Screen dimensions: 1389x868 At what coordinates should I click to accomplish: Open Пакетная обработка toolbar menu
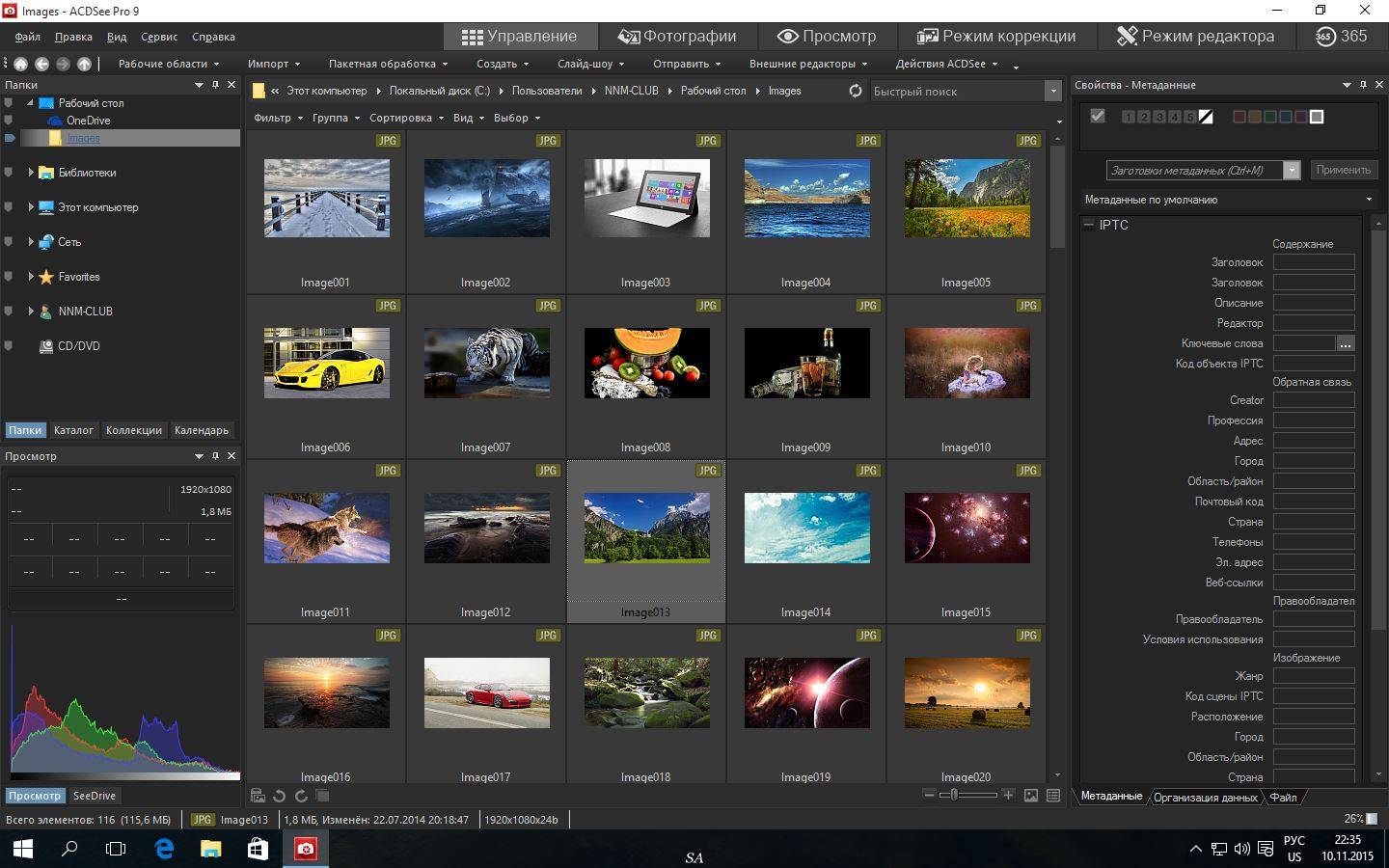tap(388, 64)
